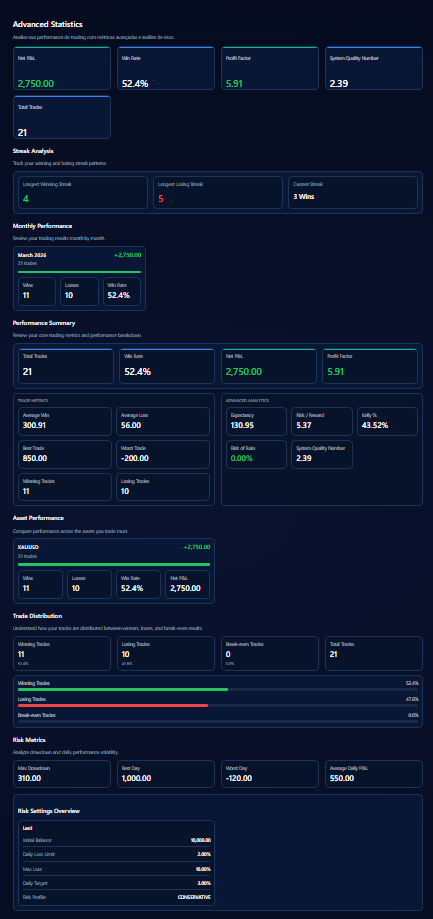Screen dimensions: 433x919
Task: Click Total Trades card in Performance Summary
Action: coord(66,366)
